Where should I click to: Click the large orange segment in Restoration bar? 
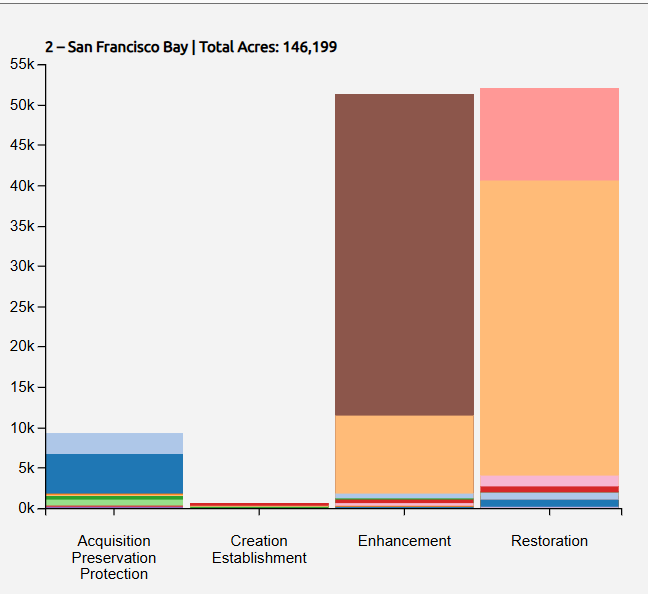[x=549, y=328]
